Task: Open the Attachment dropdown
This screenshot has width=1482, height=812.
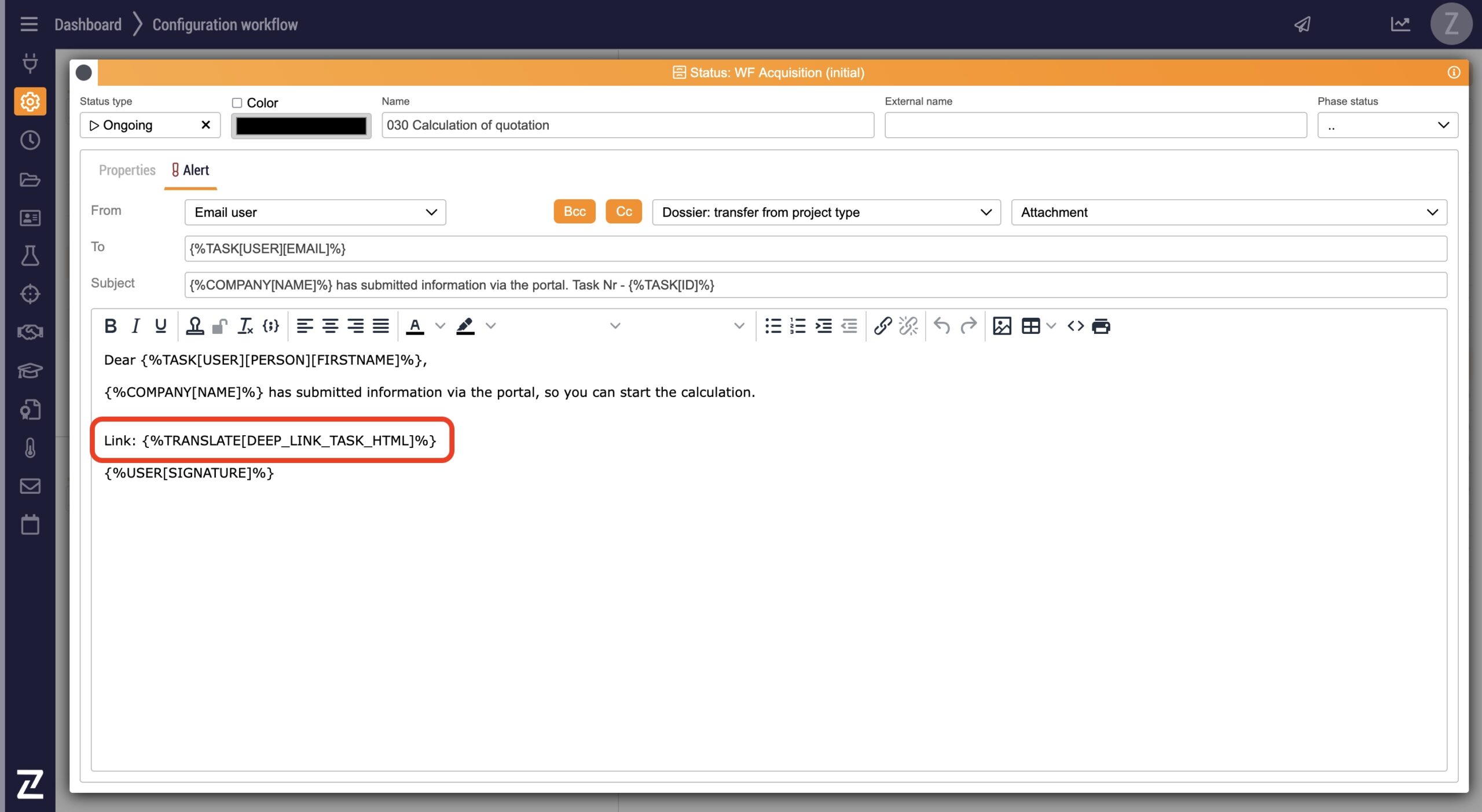Action: click(1228, 212)
